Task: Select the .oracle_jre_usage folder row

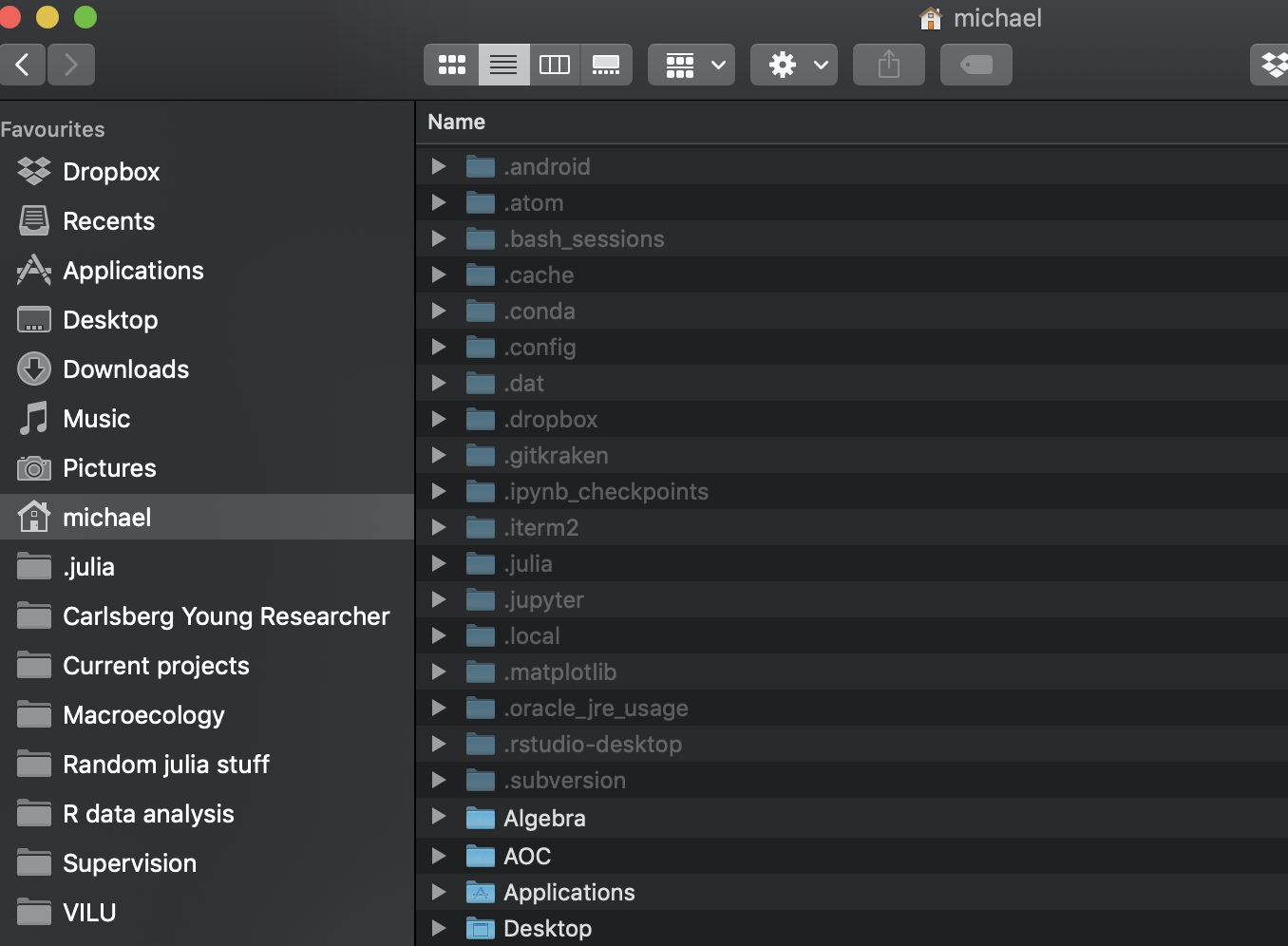Action: click(852, 708)
